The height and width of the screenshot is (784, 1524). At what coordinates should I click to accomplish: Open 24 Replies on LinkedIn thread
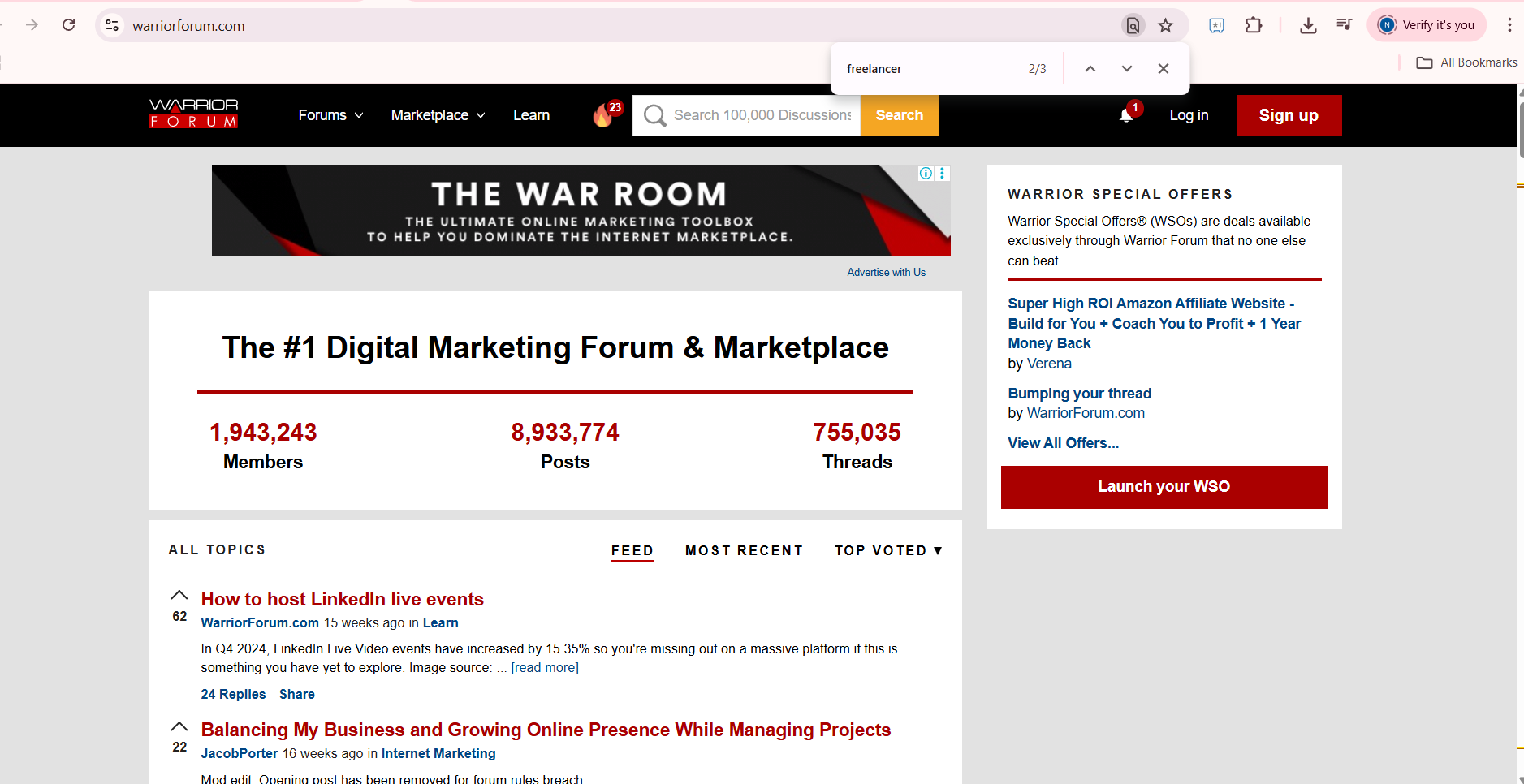pyautogui.click(x=233, y=695)
